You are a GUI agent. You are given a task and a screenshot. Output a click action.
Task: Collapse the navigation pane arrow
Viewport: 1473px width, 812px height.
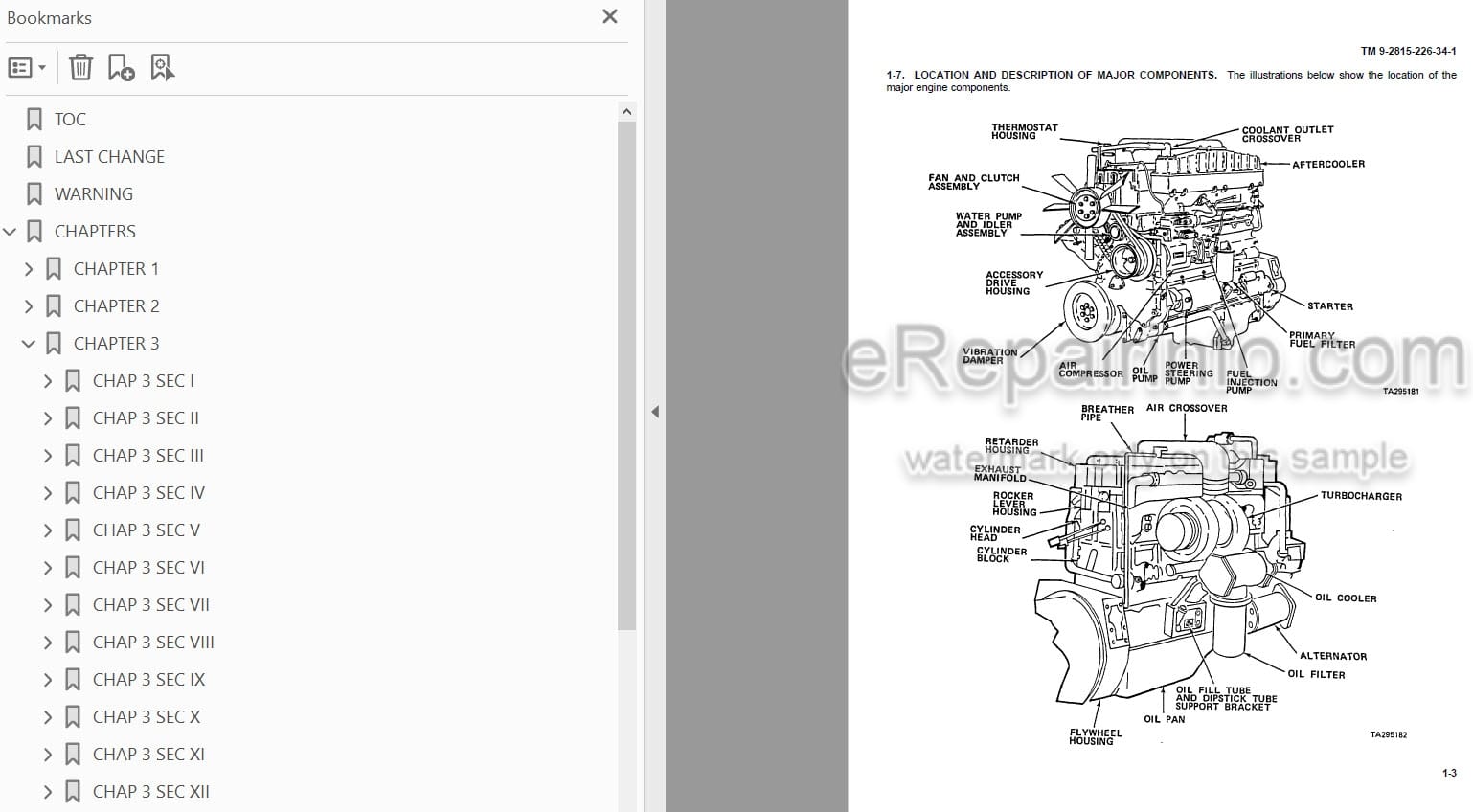655,412
